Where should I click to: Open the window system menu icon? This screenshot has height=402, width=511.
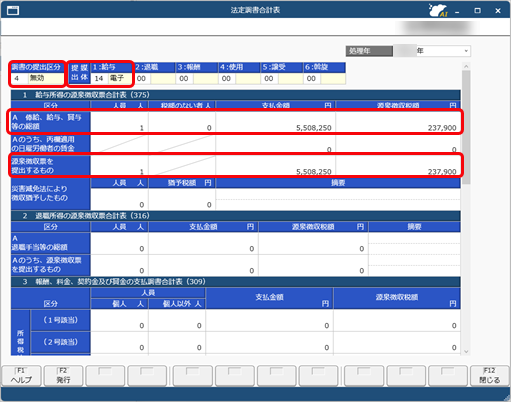click(13, 10)
